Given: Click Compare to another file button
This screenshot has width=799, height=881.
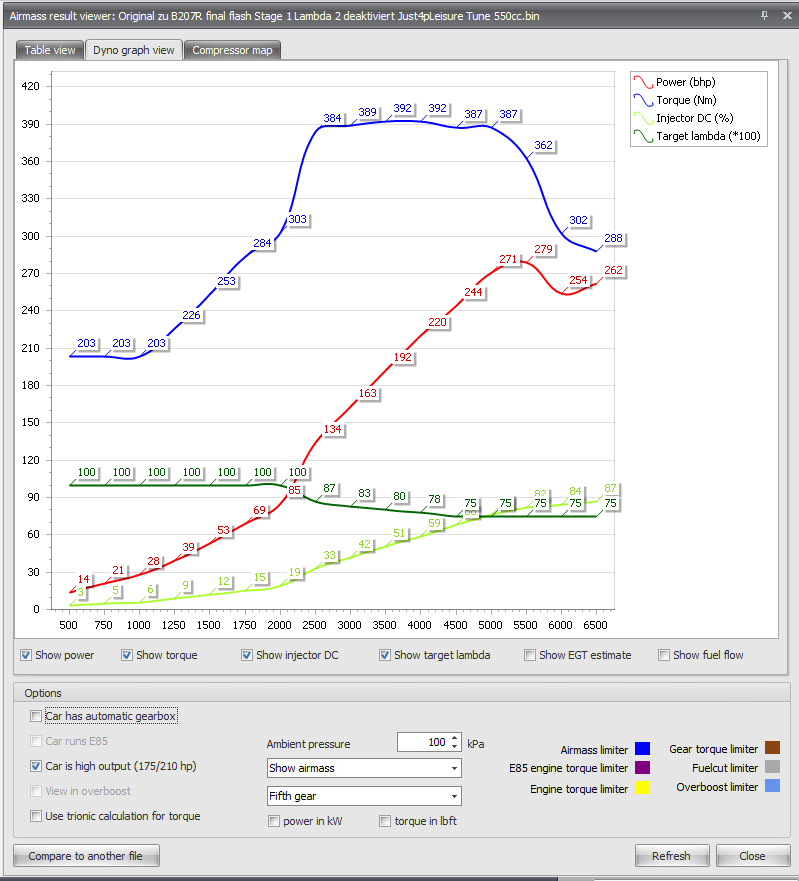Looking at the screenshot, I should (x=86, y=856).
